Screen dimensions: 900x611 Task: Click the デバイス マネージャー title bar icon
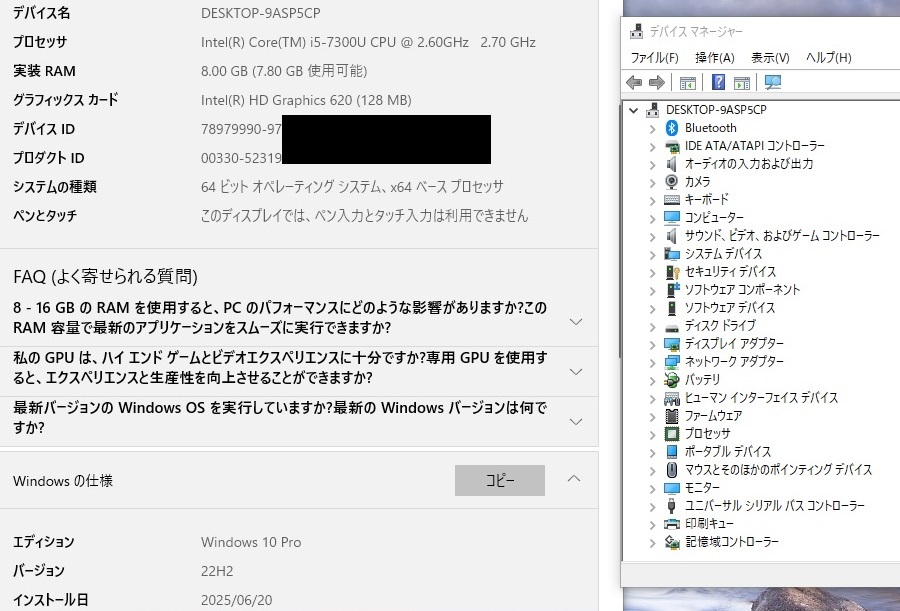tap(636, 31)
